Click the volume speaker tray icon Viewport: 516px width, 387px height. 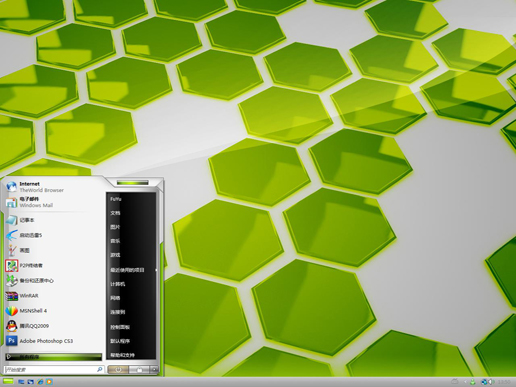[490, 382]
